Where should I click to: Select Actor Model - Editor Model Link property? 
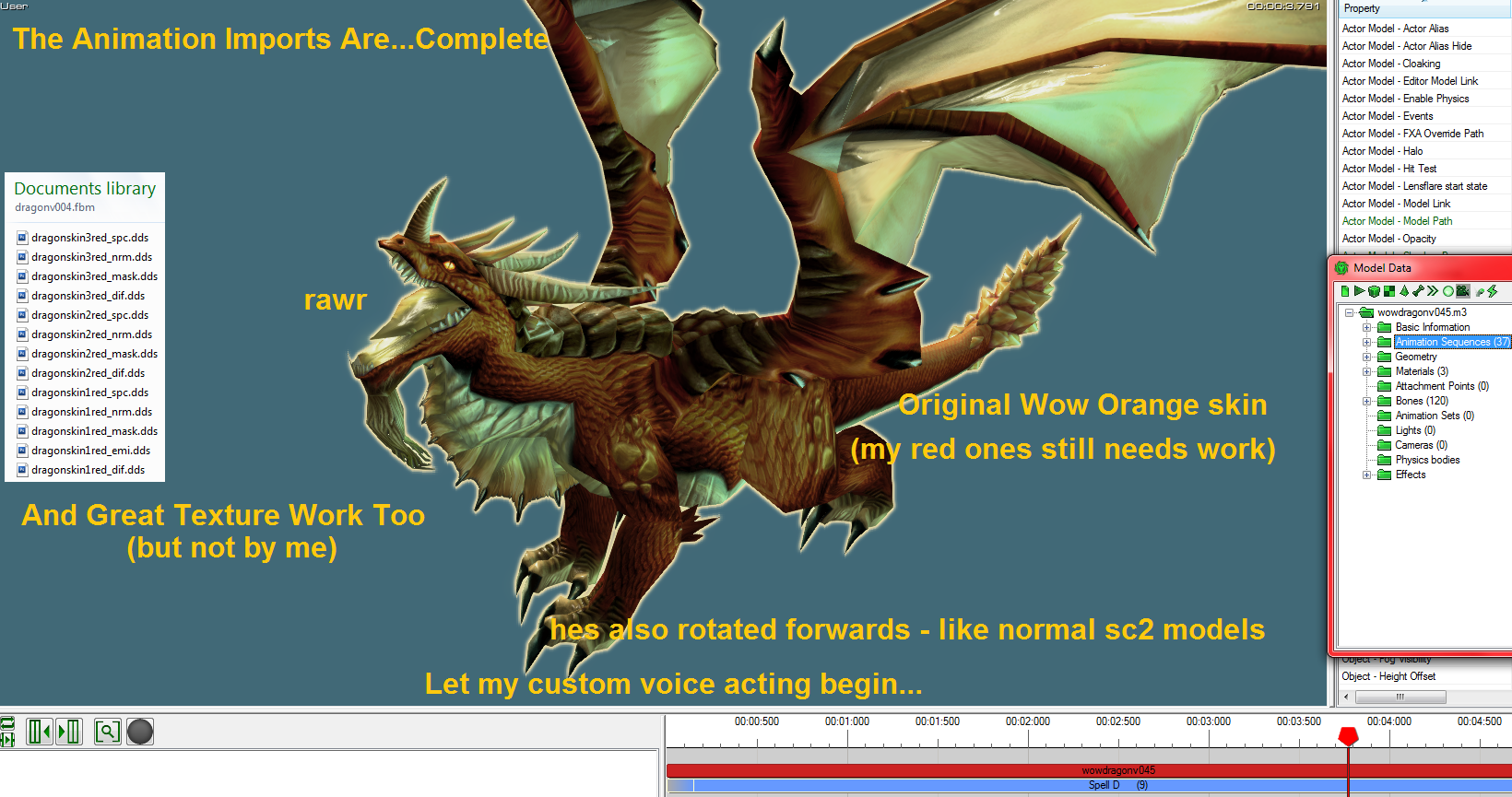[x=1410, y=81]
